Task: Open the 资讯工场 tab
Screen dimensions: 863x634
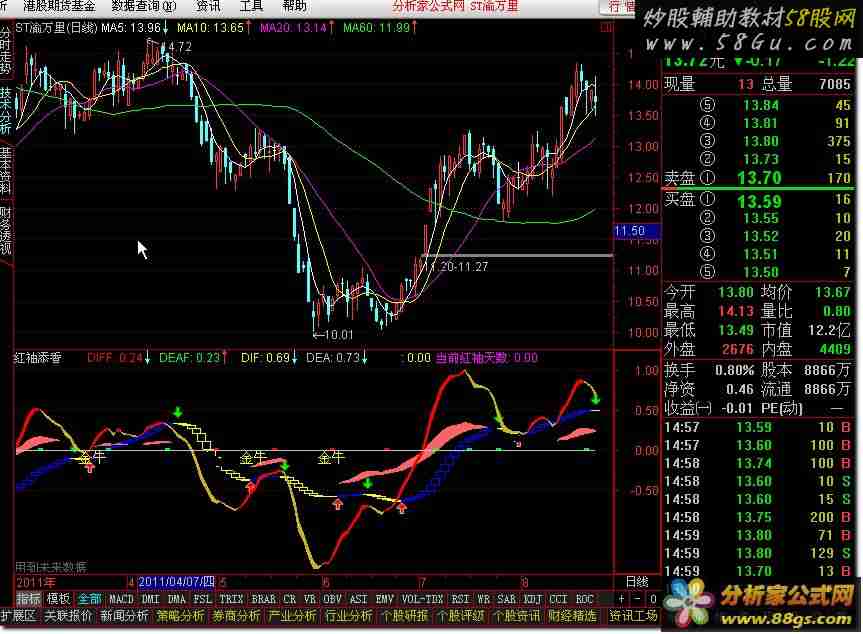Action: [633, 616]
